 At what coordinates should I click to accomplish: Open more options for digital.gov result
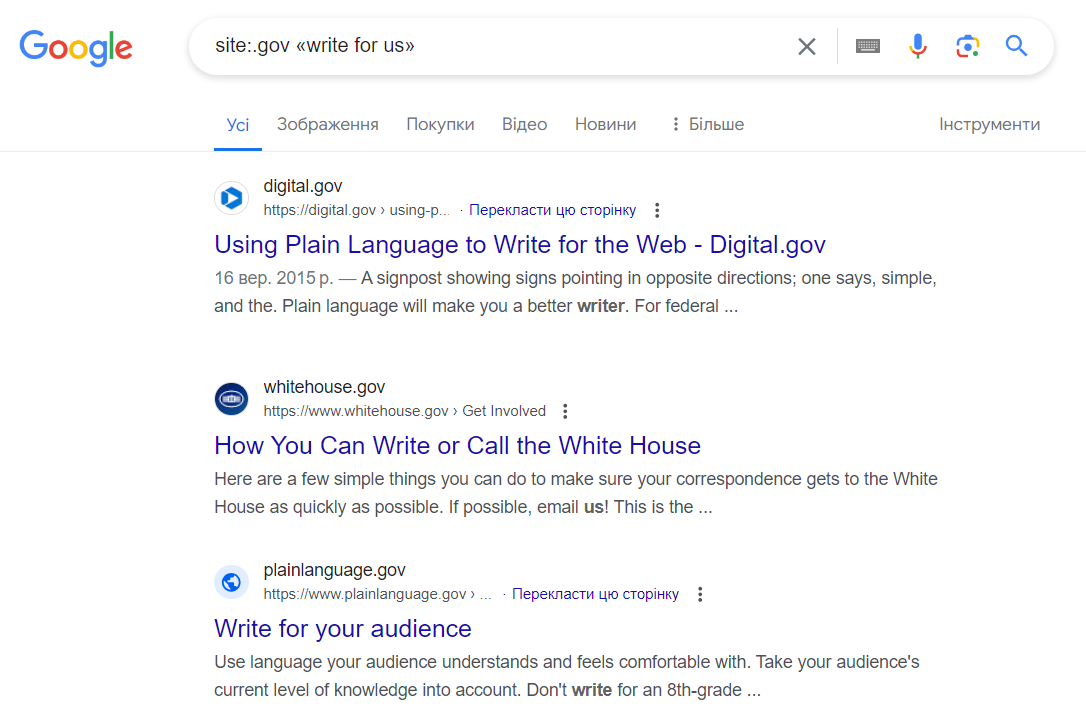[x=657, y=210]
